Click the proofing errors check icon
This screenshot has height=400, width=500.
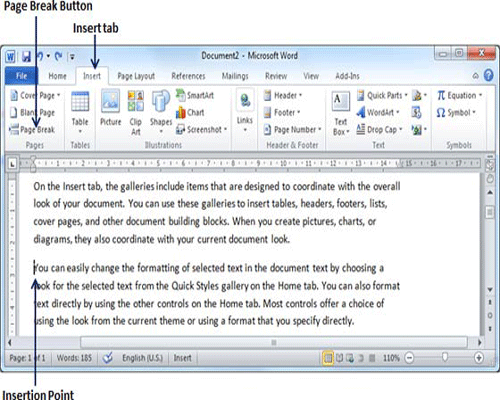click(108, 358)
